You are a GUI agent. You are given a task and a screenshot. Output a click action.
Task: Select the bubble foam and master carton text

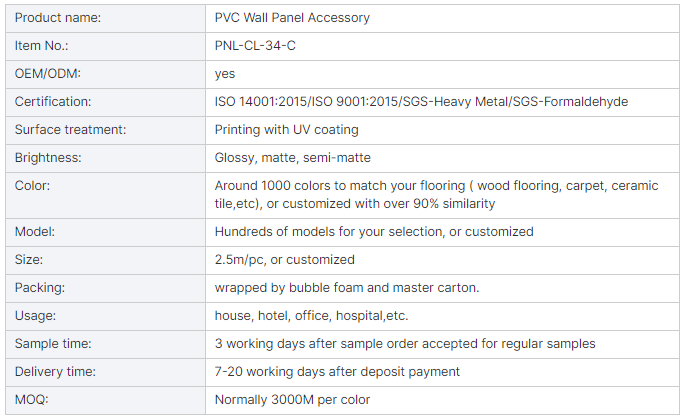[347, 287]
